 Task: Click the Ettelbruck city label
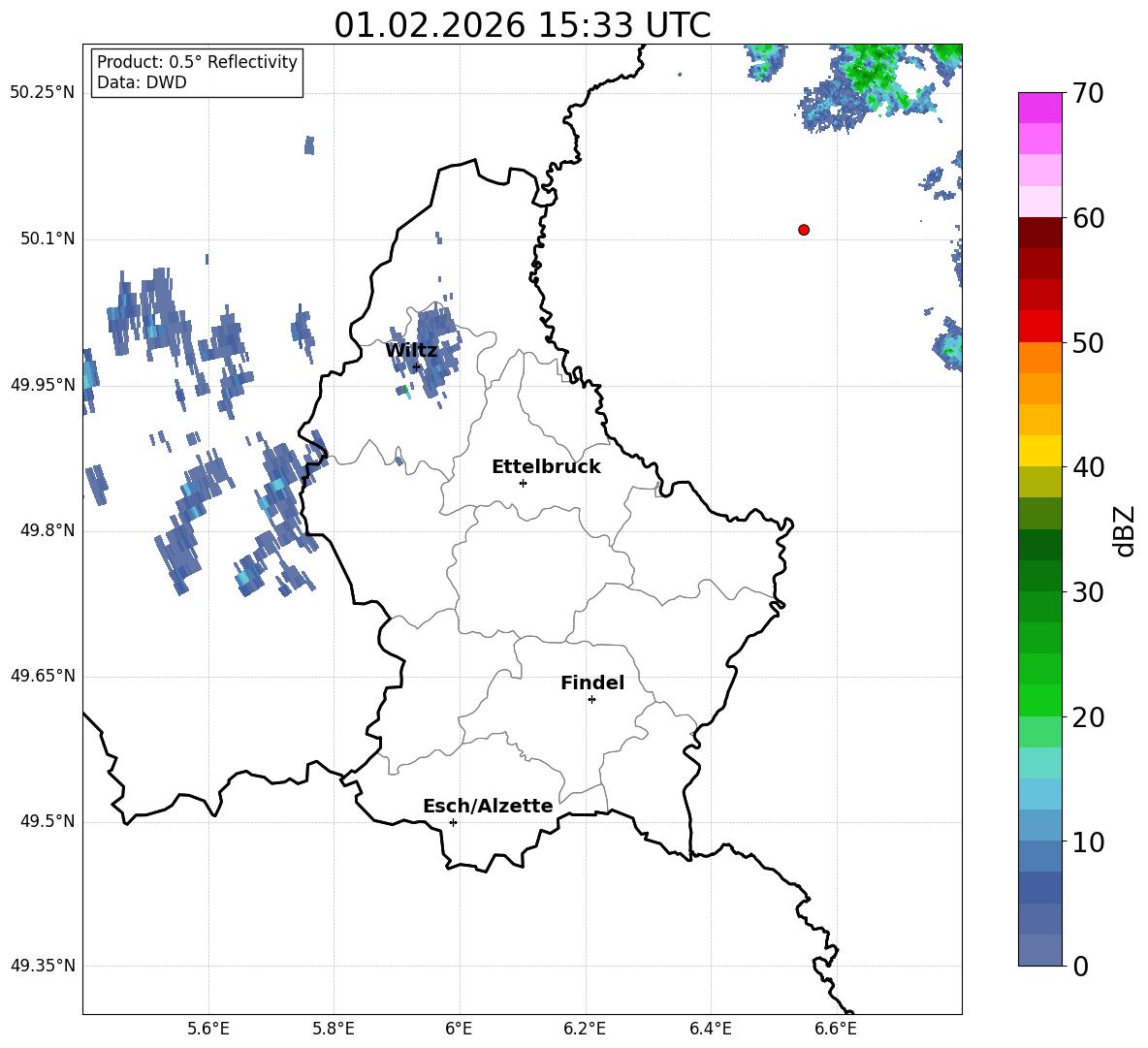coord(546,467)
